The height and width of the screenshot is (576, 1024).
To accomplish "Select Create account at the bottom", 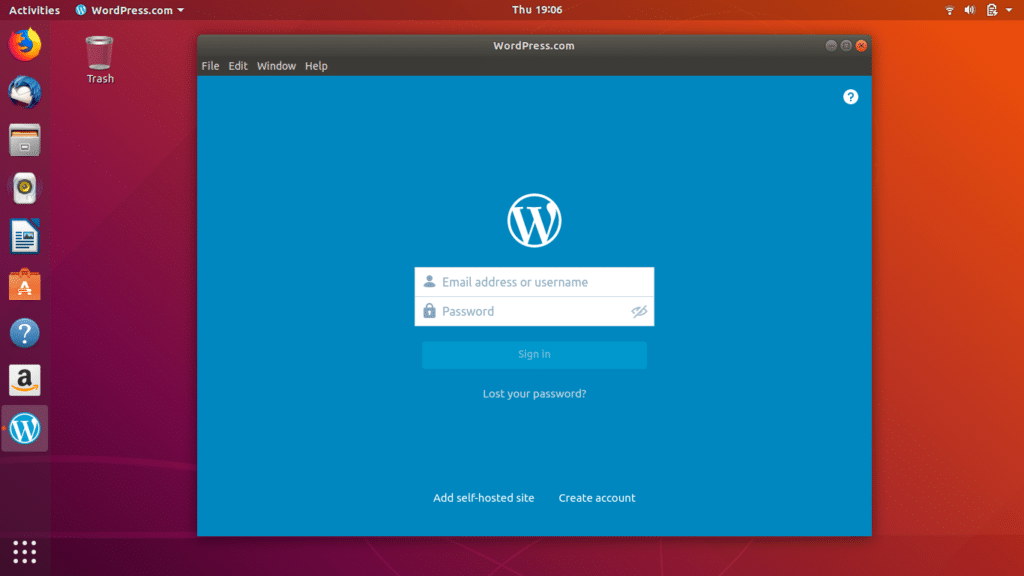I will [597, 497].
